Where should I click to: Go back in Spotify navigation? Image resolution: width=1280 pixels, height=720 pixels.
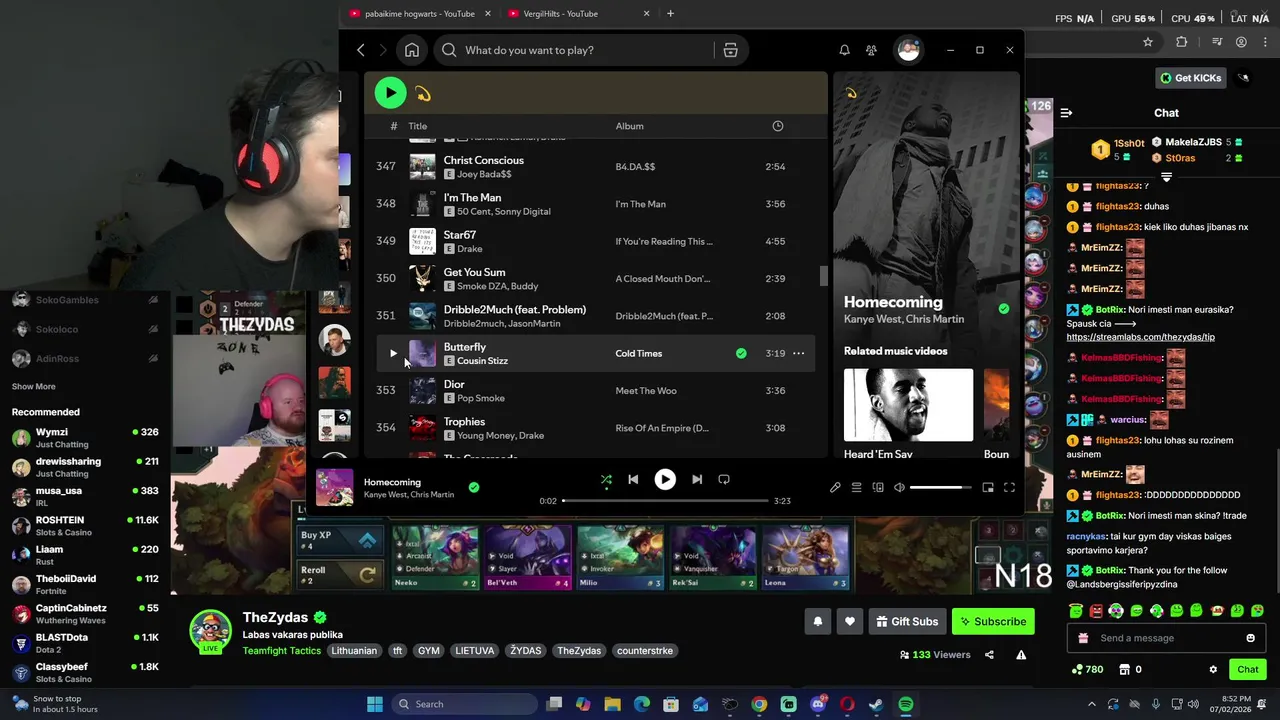(x=361, y=50)
